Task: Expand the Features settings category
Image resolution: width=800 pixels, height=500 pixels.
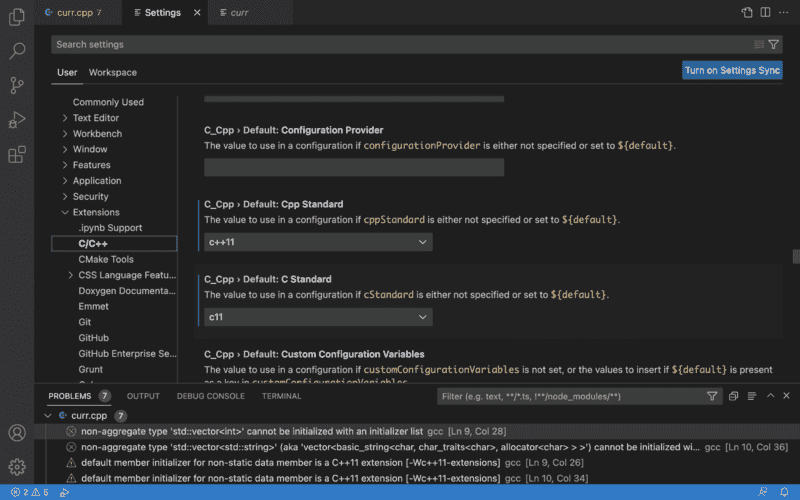Action: (65, 165)
